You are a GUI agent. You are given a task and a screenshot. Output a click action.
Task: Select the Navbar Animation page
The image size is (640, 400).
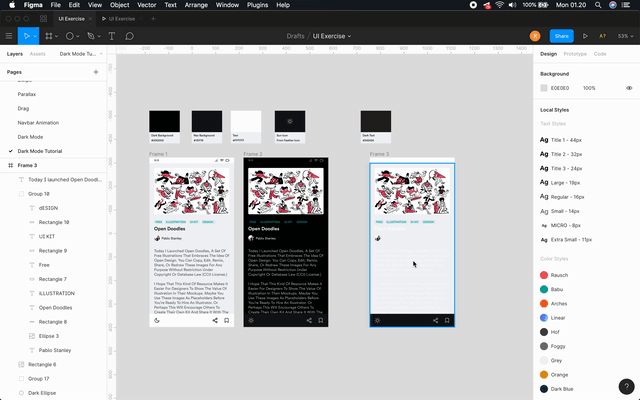(38, 123)
